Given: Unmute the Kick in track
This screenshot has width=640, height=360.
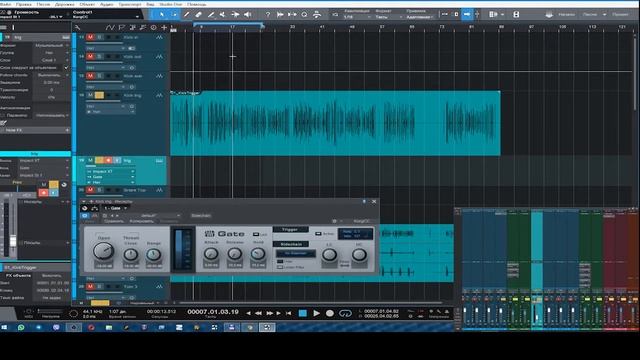Looking at the screenshot, I should pos(90,38).
